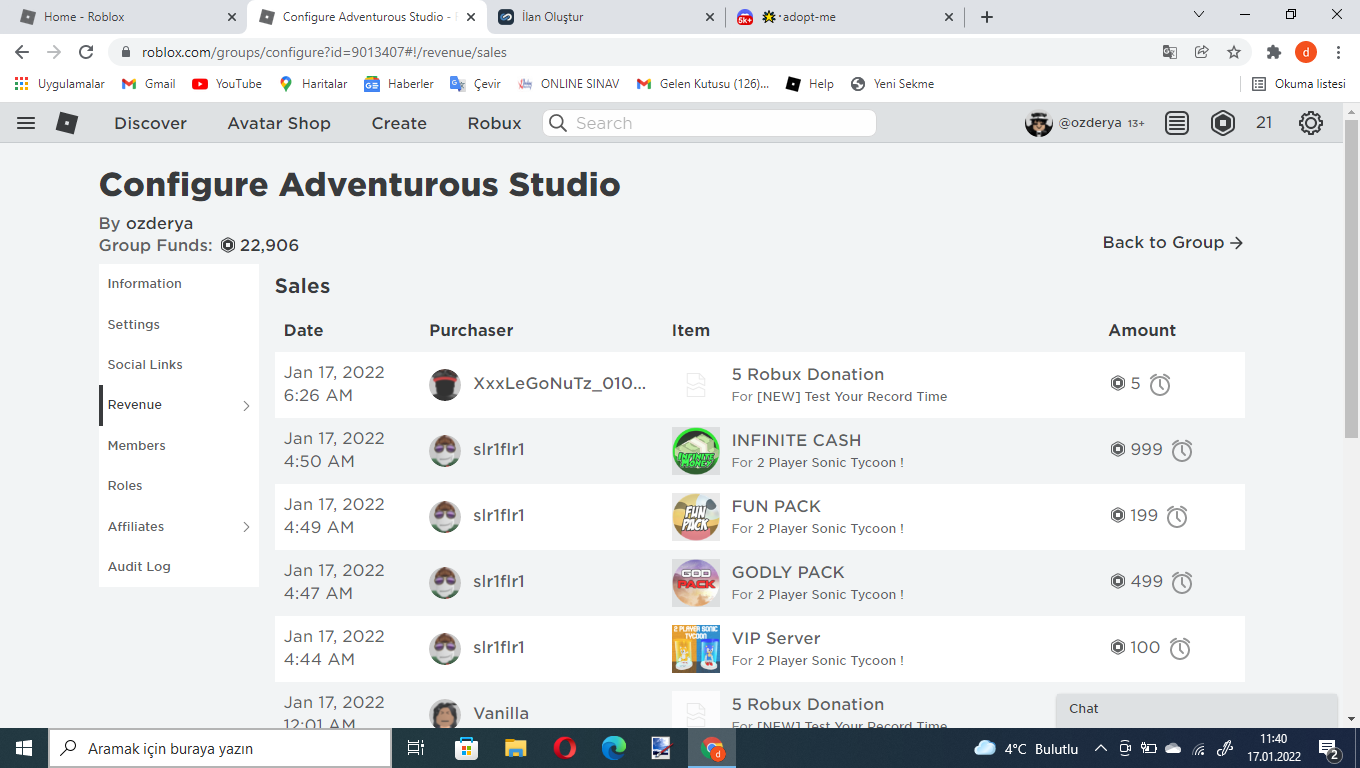The image size is (1360, 768).
Task: Open the Create page link
Action: (399, 123)
